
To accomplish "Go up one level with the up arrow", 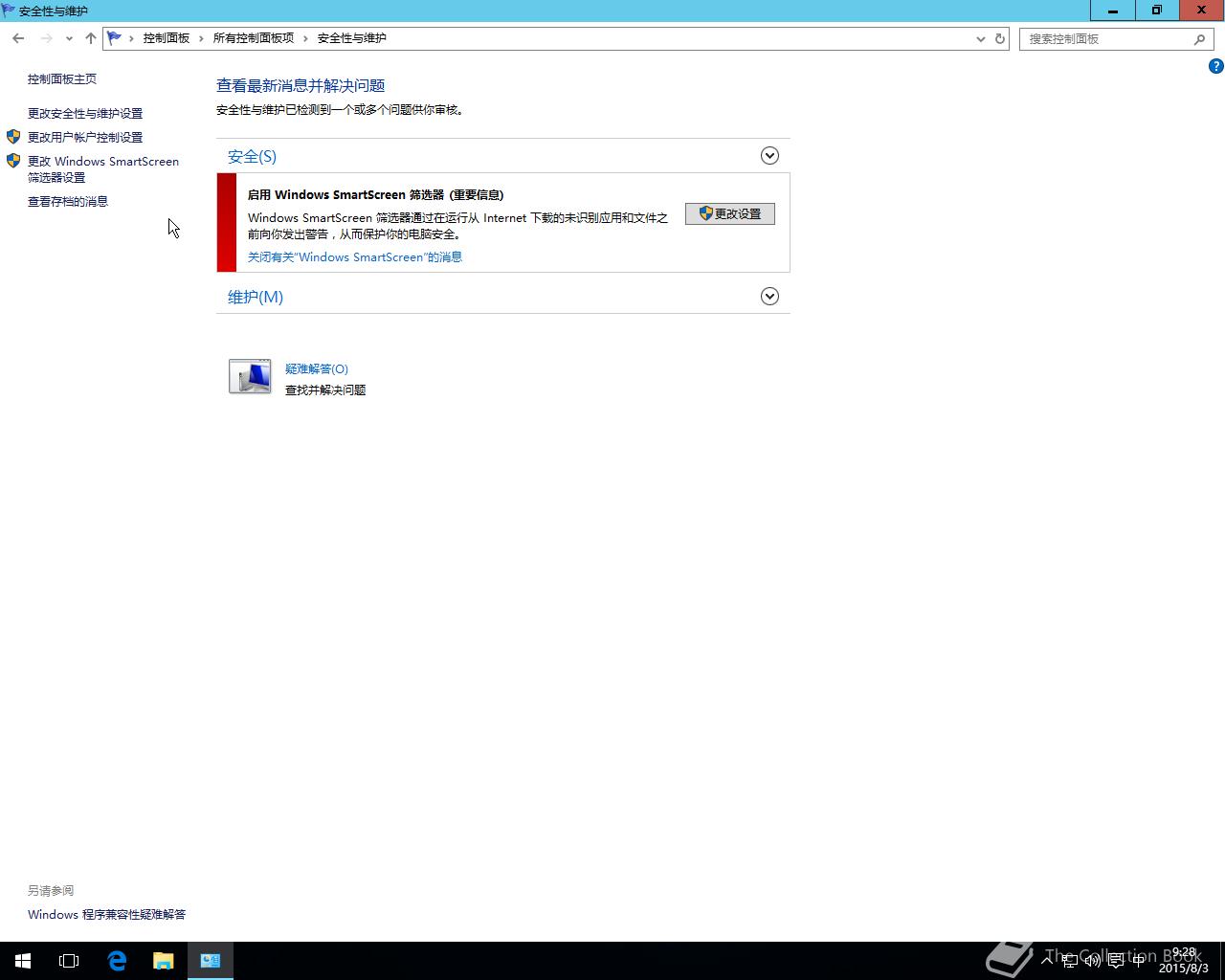I will tap(90, 38).
